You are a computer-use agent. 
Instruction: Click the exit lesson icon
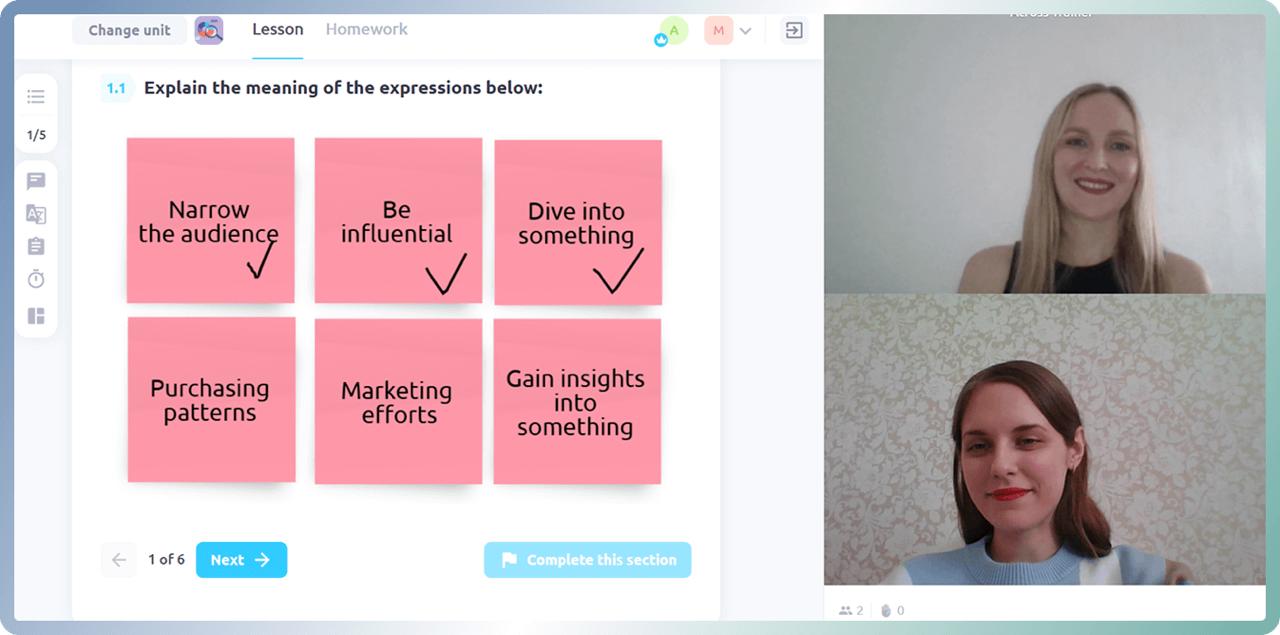(794, 30)
